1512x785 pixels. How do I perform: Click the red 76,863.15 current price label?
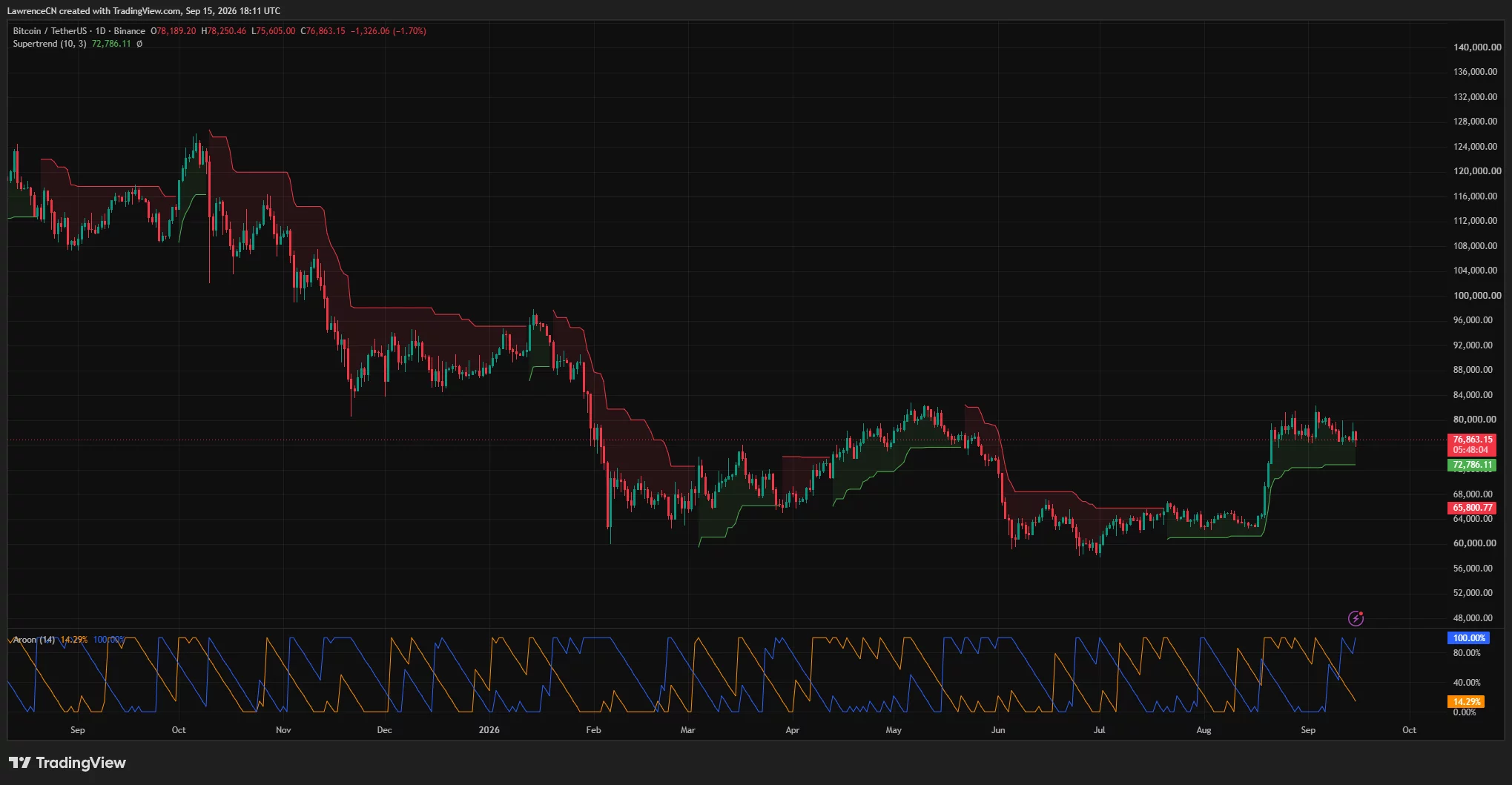pos(1472,440)
